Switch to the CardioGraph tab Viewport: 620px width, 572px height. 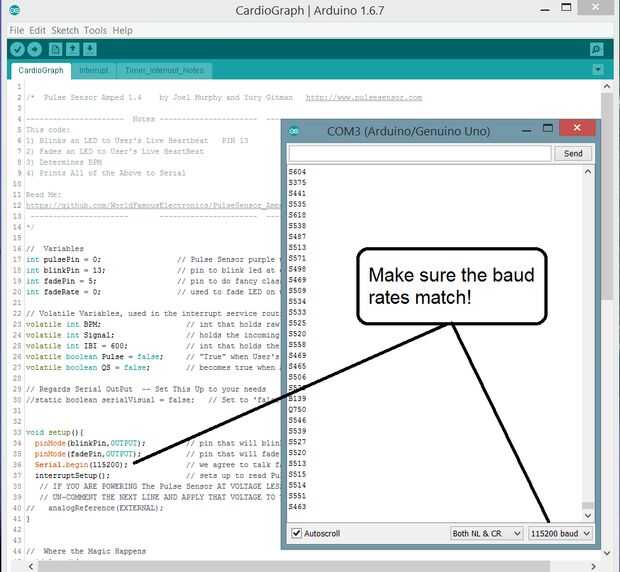point(41,70)
